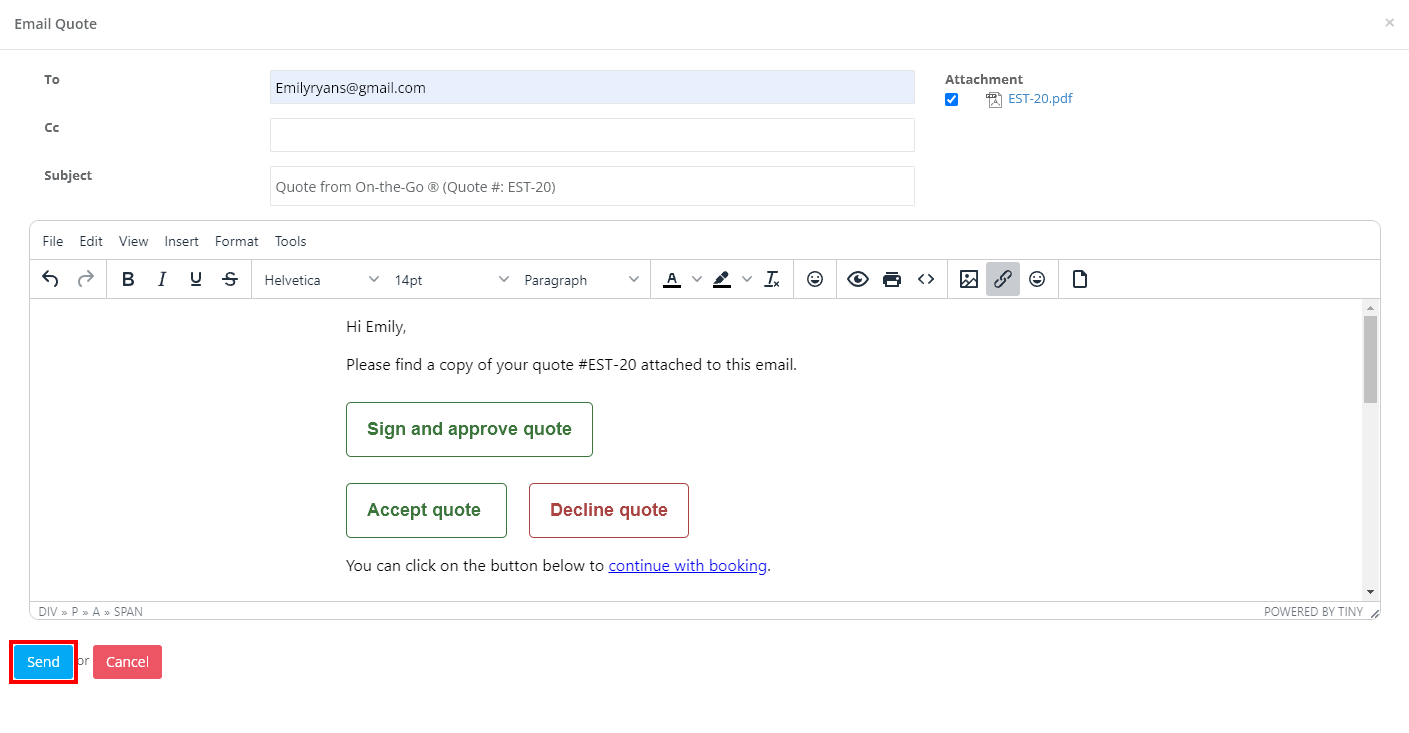Screen dimensions: 1409x733
Task: Click the PDF file icon for EST-20
Action: 993,99
